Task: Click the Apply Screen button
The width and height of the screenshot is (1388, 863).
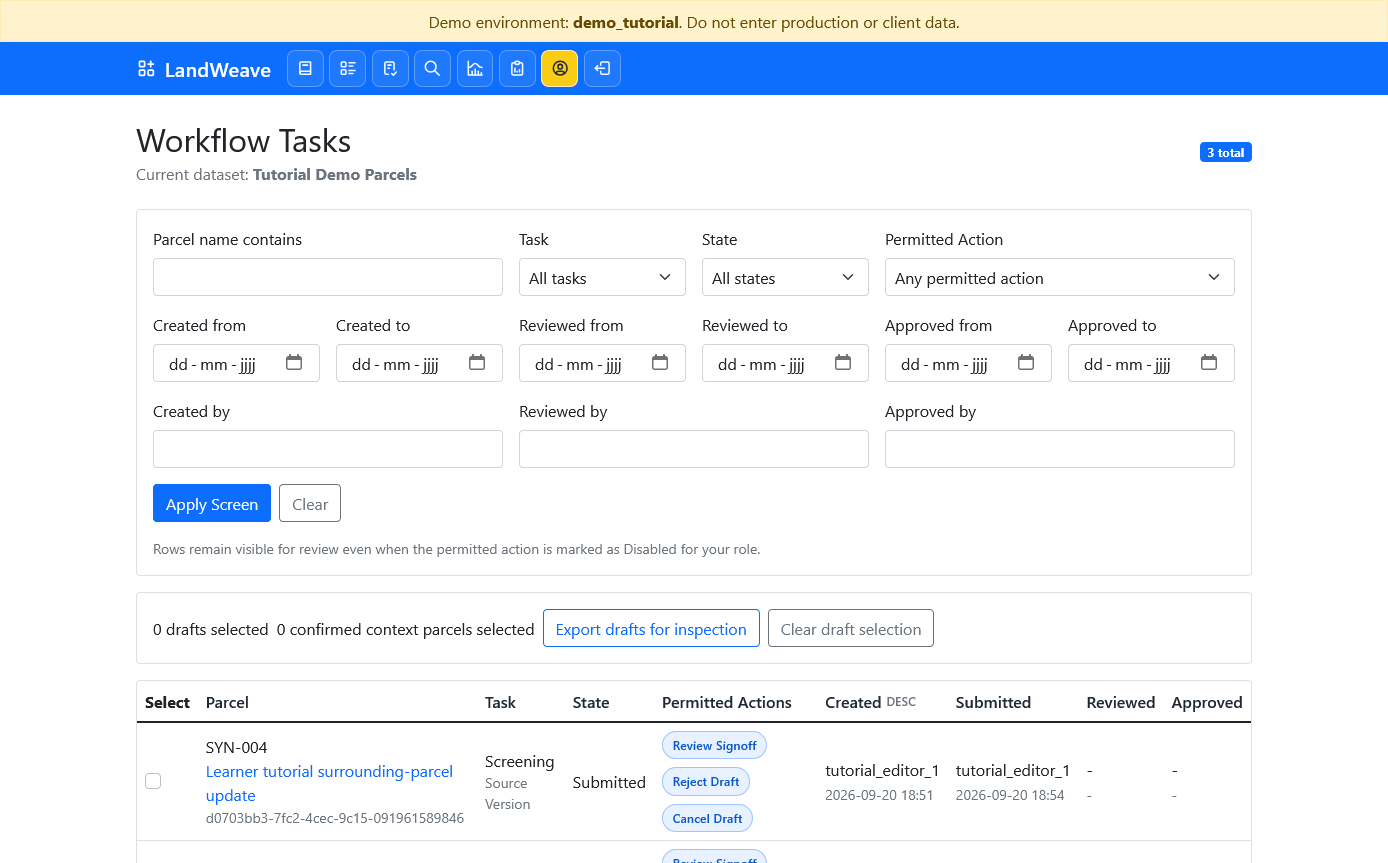Action: click(212, 503)
